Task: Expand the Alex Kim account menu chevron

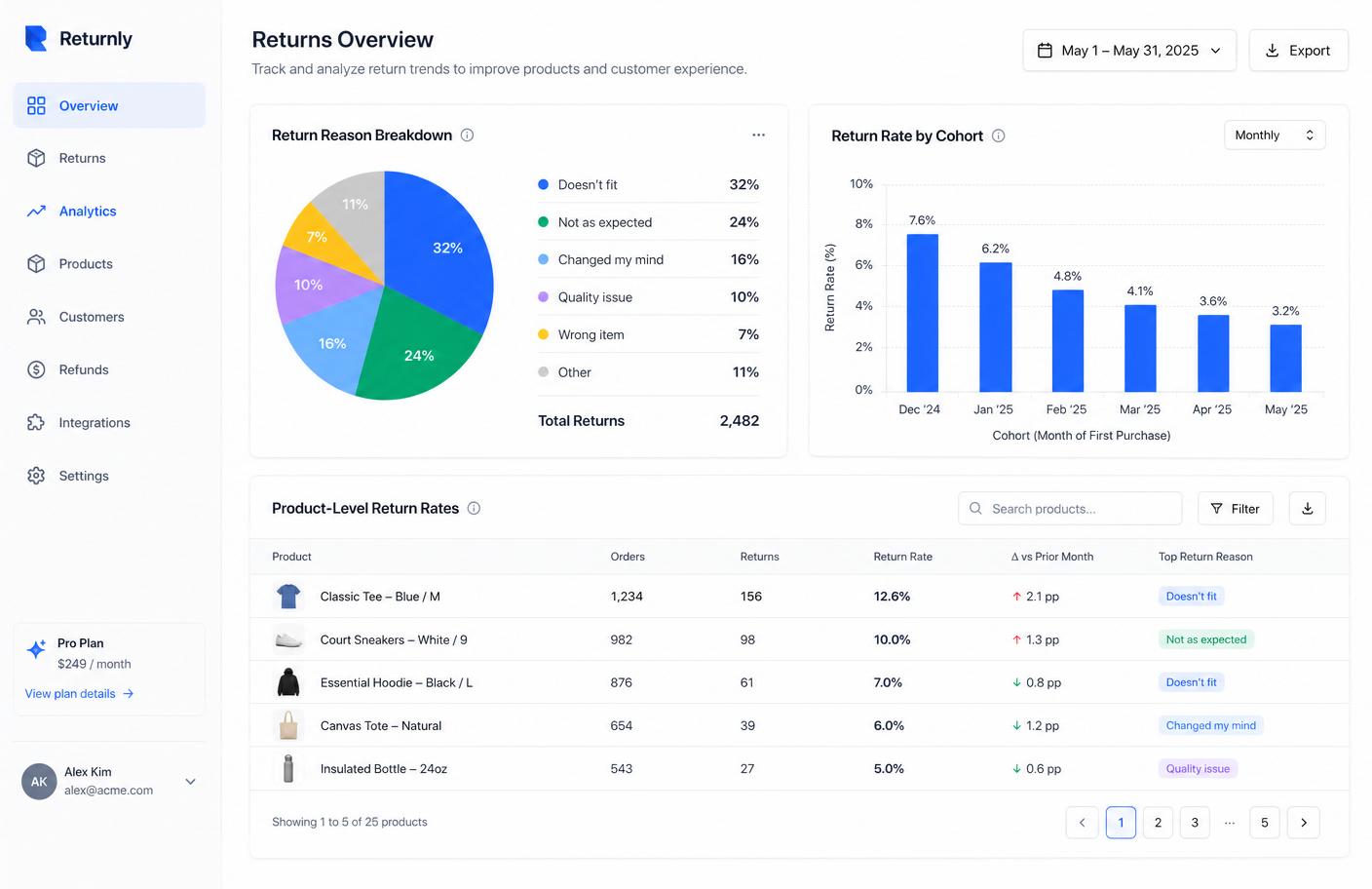Action: click(191, 781)
